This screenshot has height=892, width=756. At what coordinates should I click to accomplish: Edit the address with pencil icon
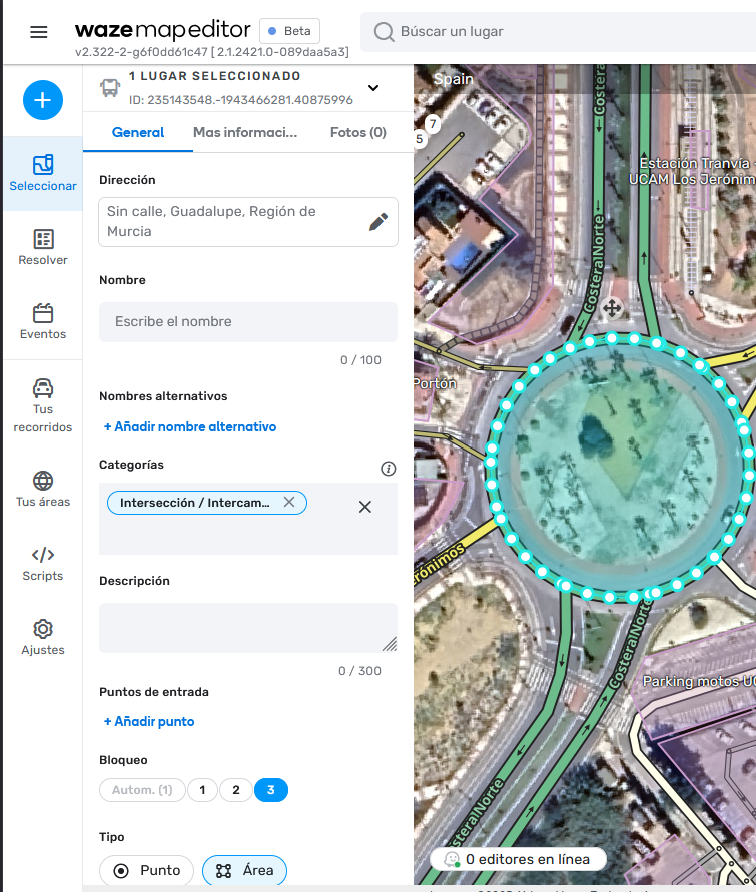coord(378,222)
